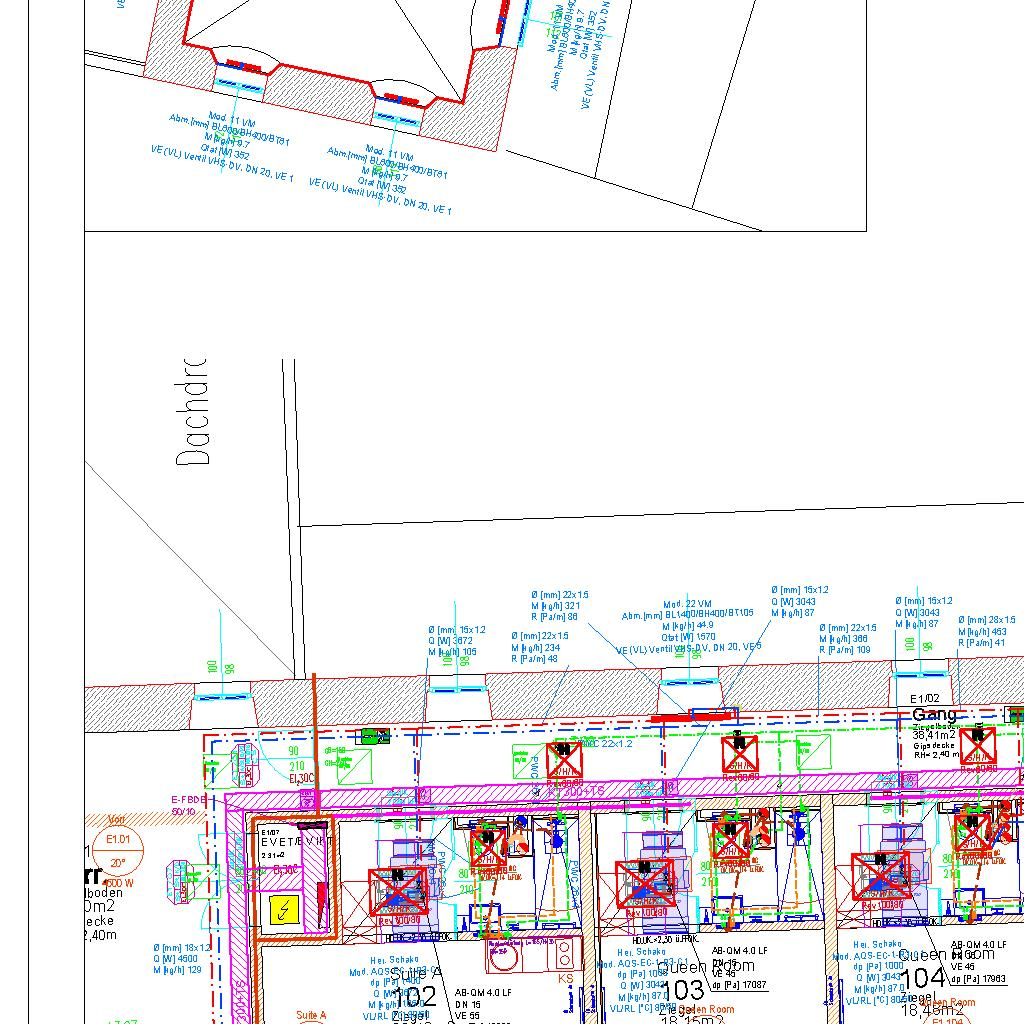This screenshot has height=1024, width=1024.
Task: Select room number 102
Action: coord(415,997)
